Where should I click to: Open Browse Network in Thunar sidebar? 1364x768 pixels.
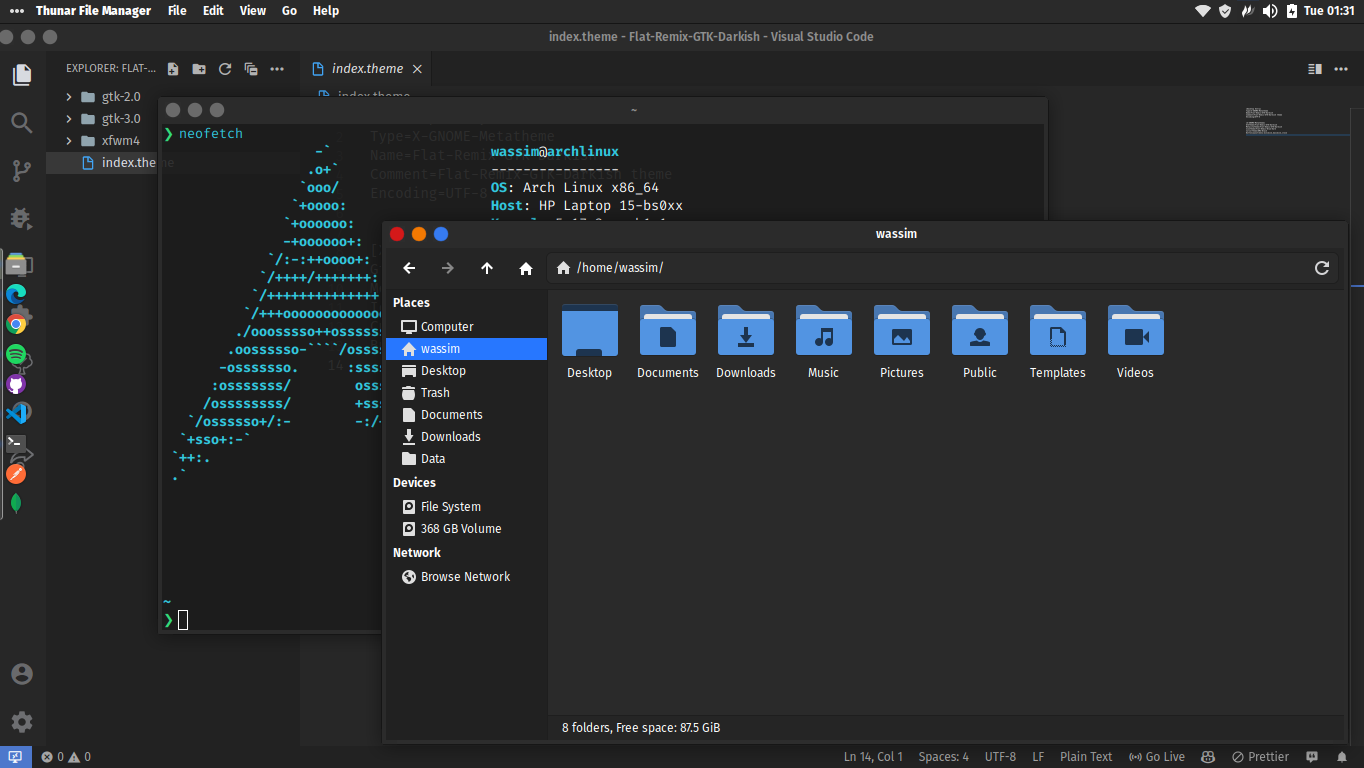pos(466,577)
